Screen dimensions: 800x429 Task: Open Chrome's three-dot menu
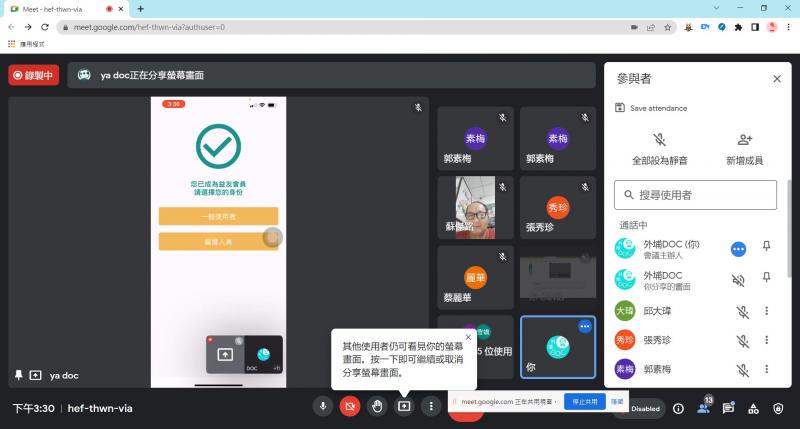788,28
